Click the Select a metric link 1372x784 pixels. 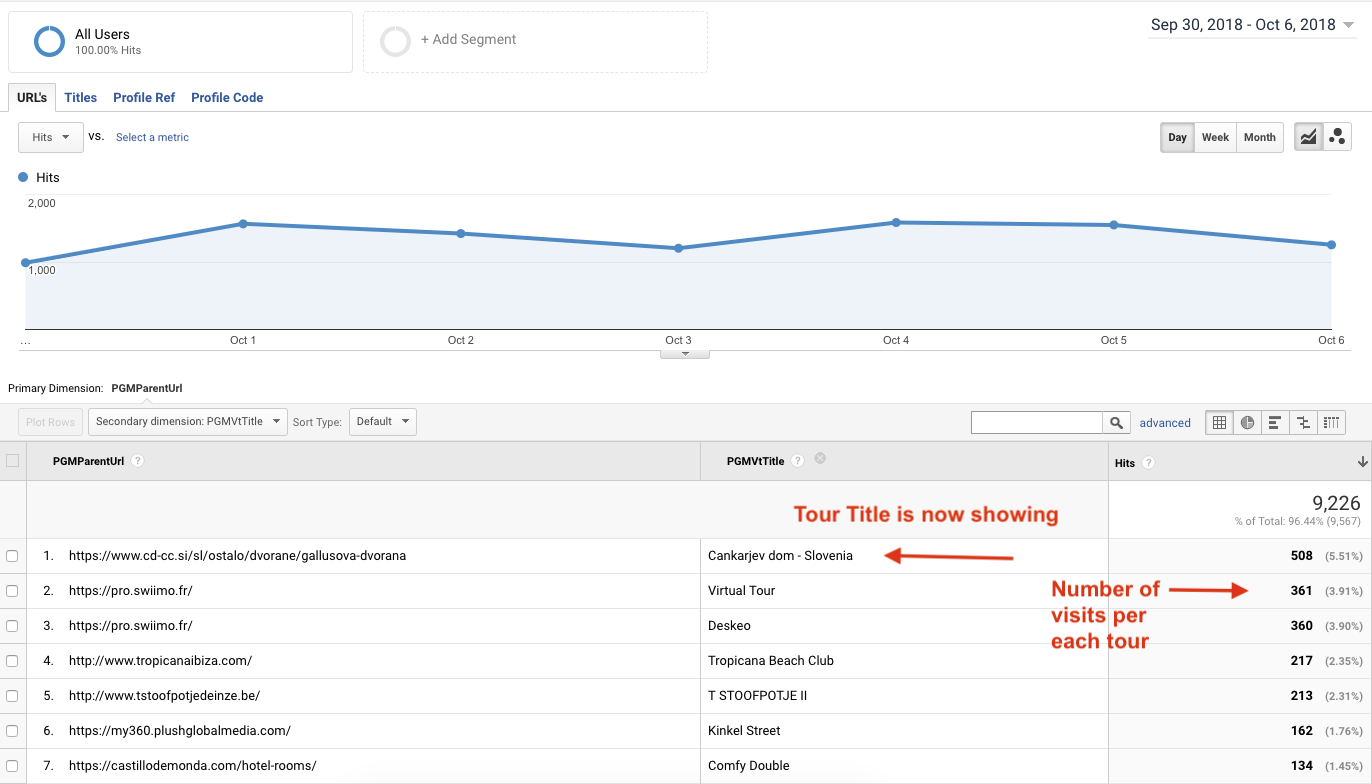152,138
